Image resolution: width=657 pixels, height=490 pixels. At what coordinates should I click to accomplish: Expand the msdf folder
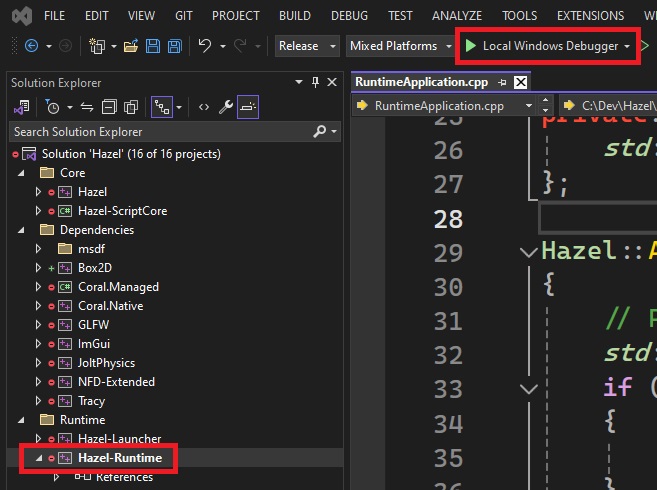tap(38, 249)
